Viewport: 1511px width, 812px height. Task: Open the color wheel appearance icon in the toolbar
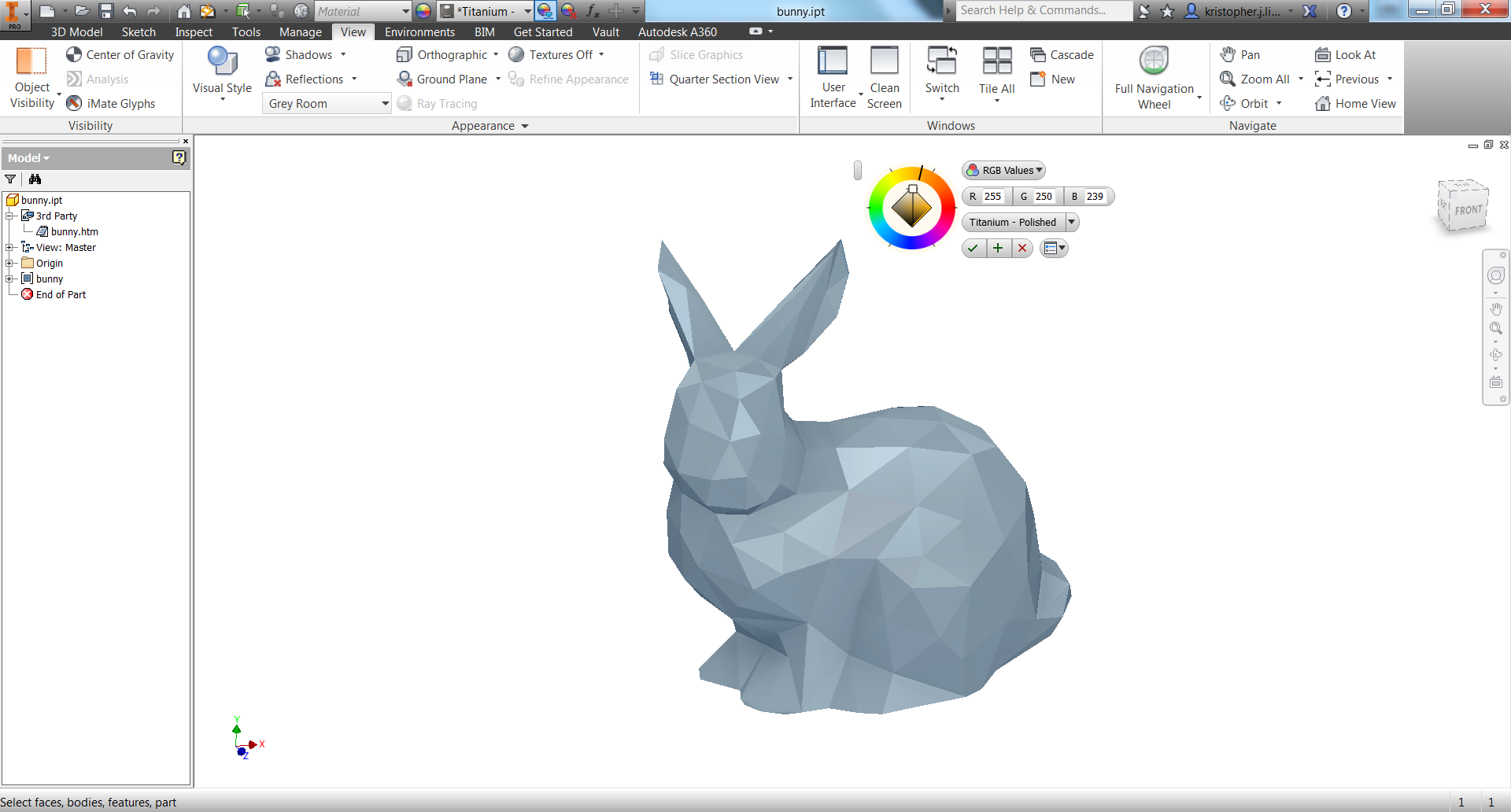pos(423,11)
